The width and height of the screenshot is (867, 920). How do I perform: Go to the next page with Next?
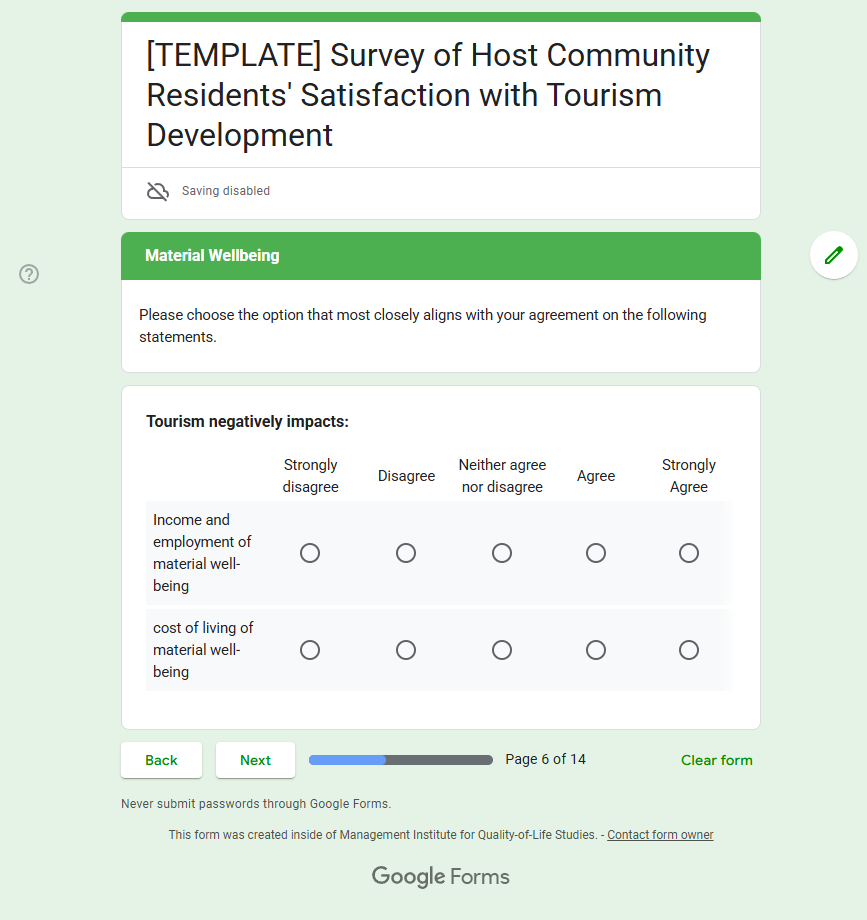tap(255, 760)
